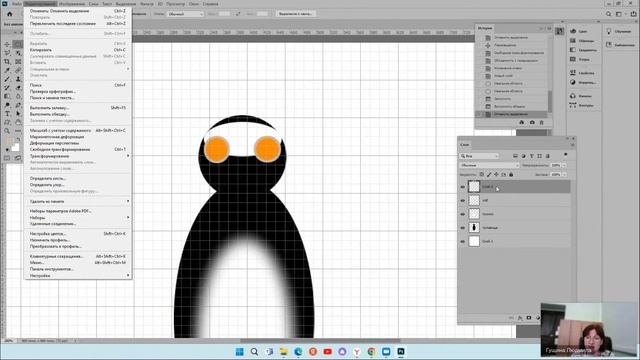Expand the Удалить из памяти submenu
640x360 pixels.
pyautogui.click(x=78, y=201)
